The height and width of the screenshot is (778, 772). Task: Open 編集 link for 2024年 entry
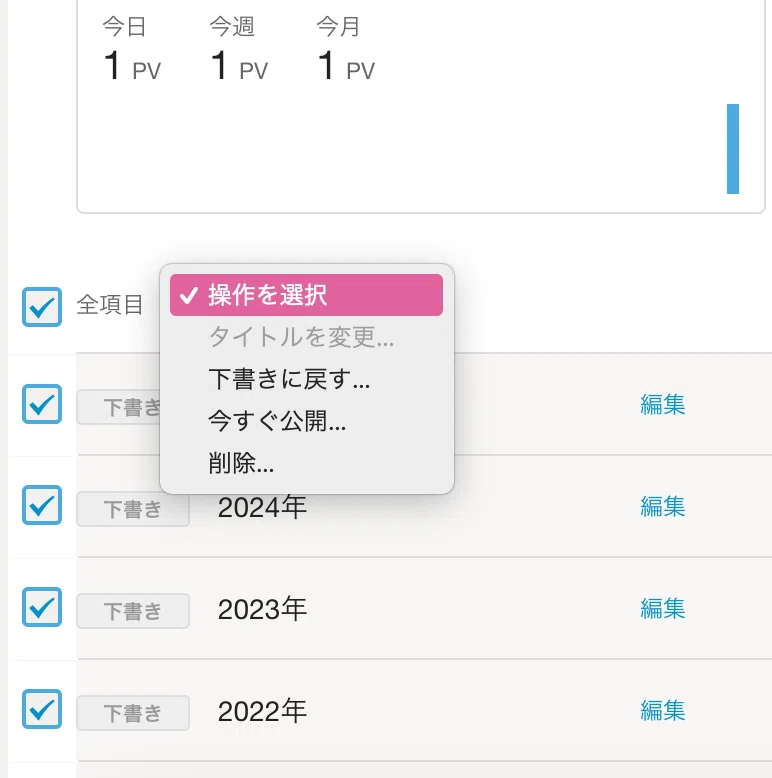662,507
